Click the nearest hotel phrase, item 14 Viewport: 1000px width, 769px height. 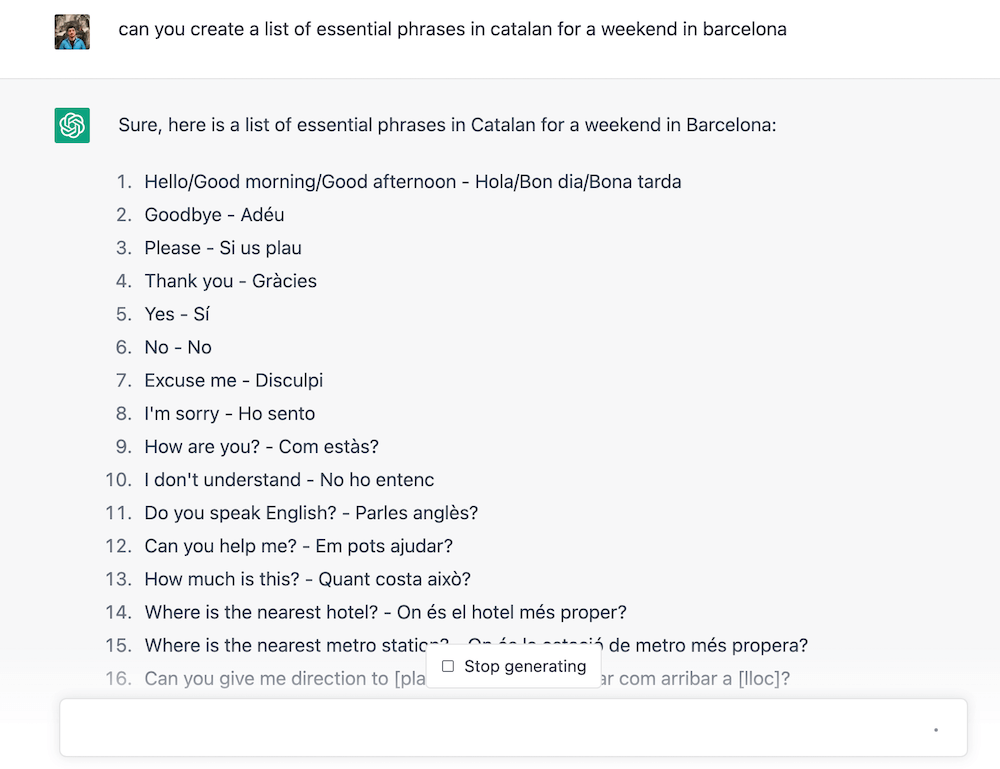(385, 613)
